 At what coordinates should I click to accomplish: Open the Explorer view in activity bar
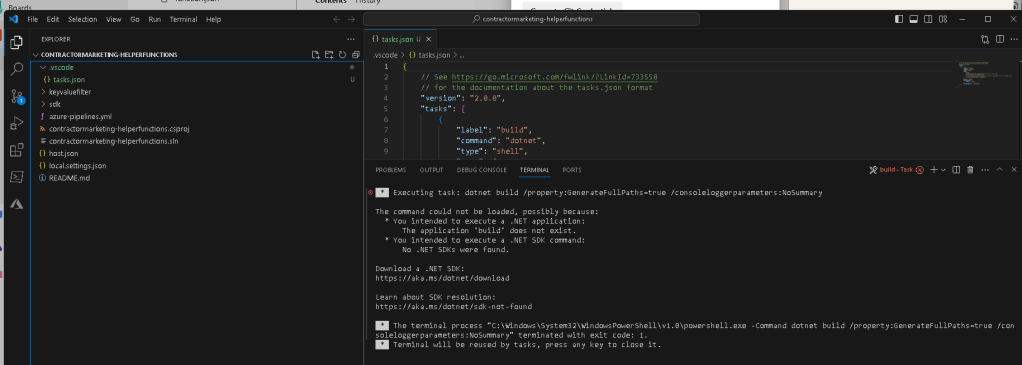pos(17,42)
